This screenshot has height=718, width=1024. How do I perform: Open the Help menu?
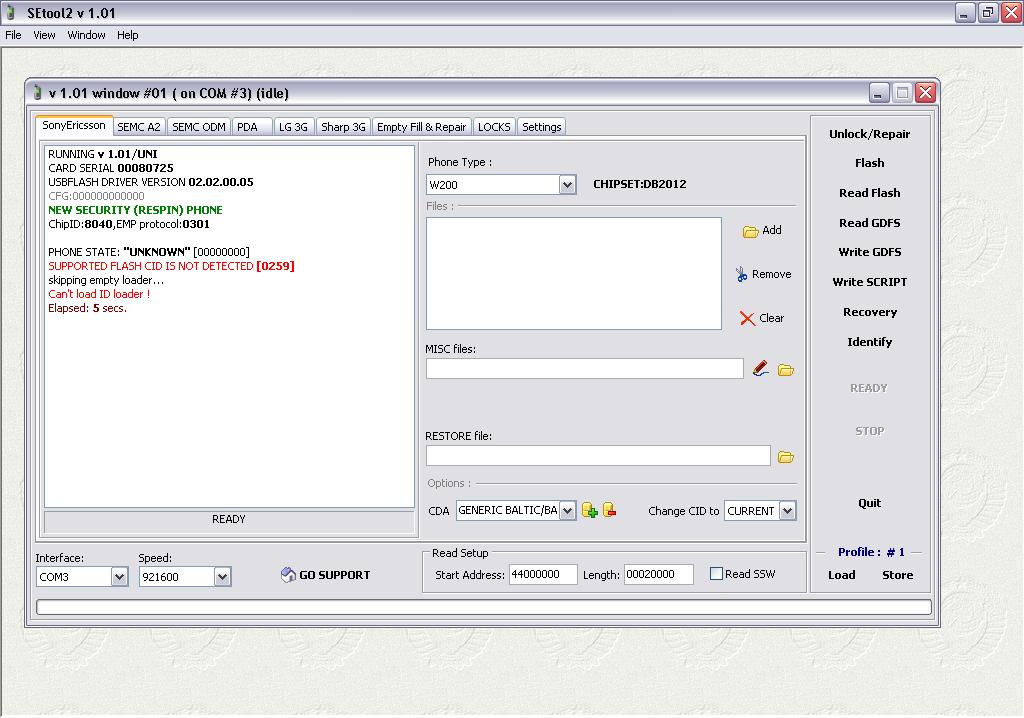(x=127, y=35)
